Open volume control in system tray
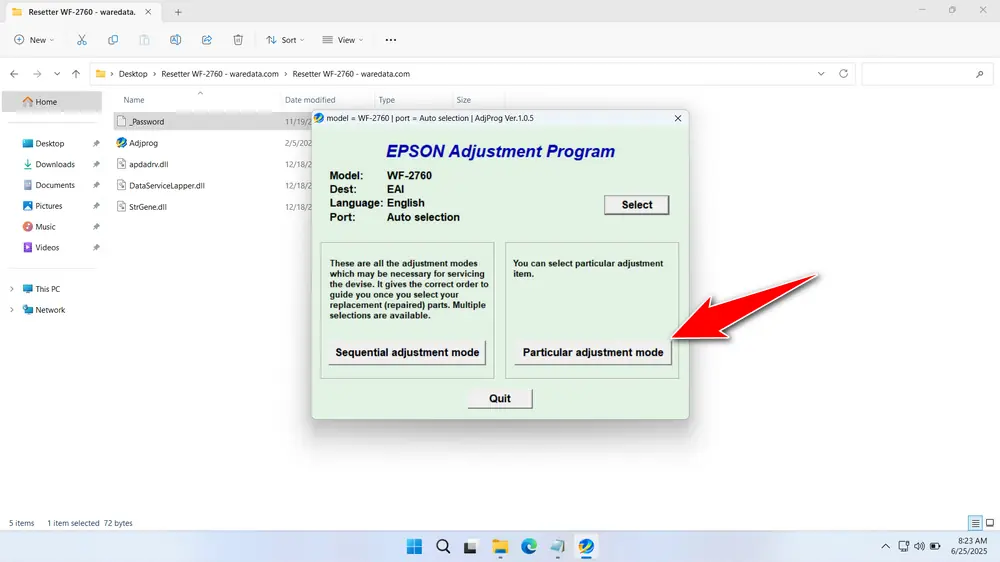 (x=919, y=546)
